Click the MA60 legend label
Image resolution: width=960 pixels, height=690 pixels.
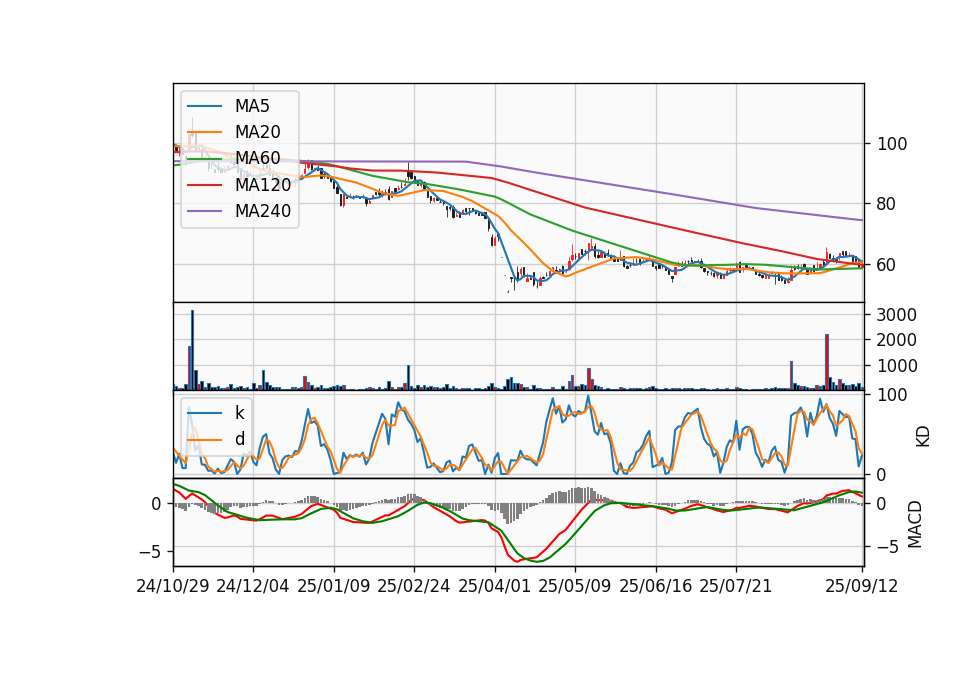coord(257,158)
